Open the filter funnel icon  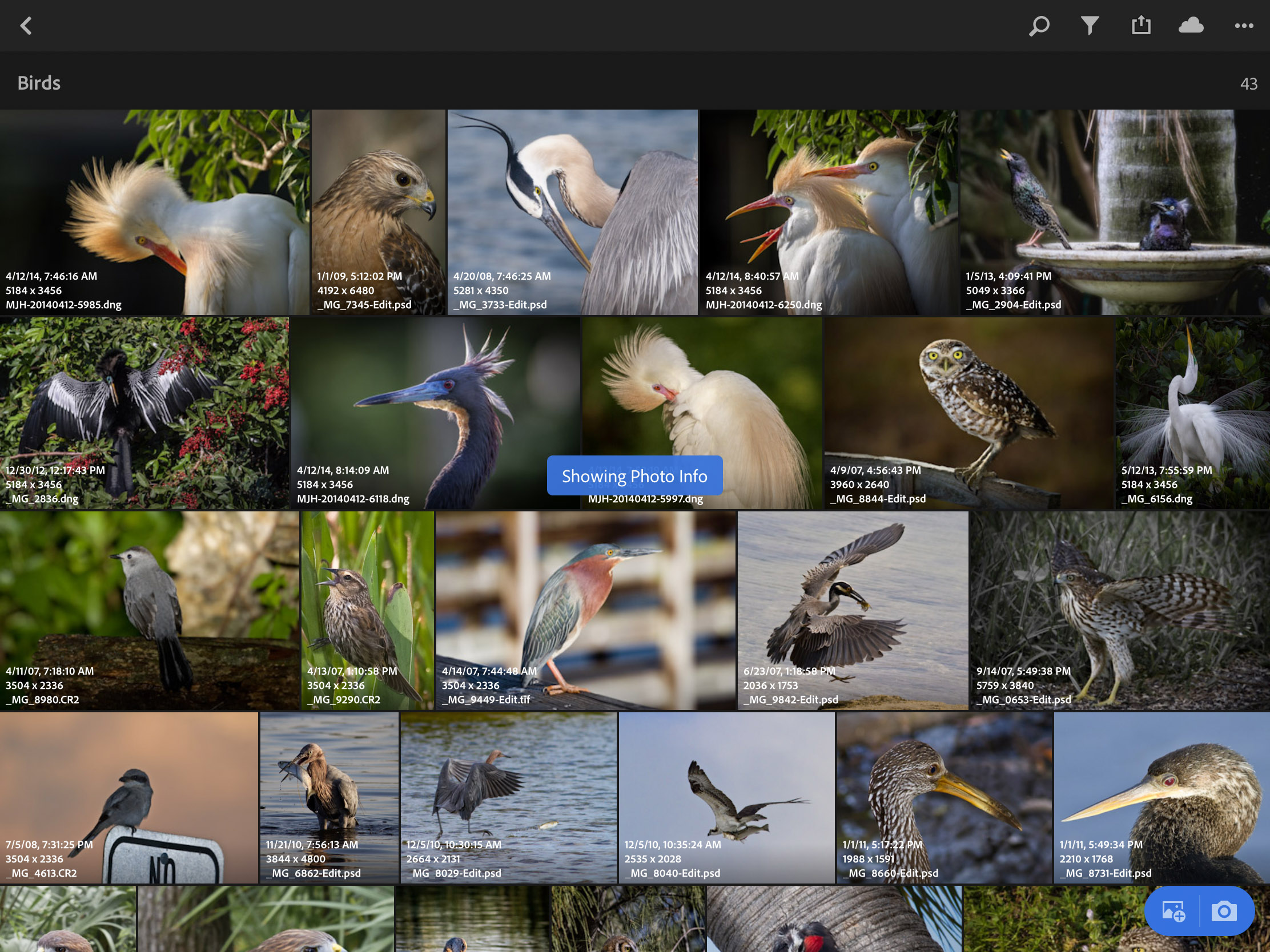pos(1090,26)
